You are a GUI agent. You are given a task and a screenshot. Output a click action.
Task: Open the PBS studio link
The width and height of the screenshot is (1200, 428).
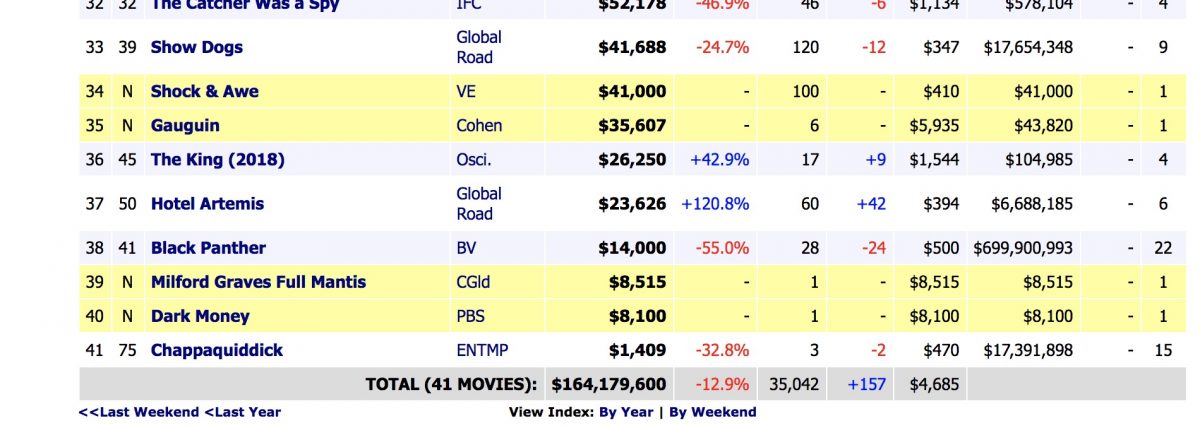point(472,315)
